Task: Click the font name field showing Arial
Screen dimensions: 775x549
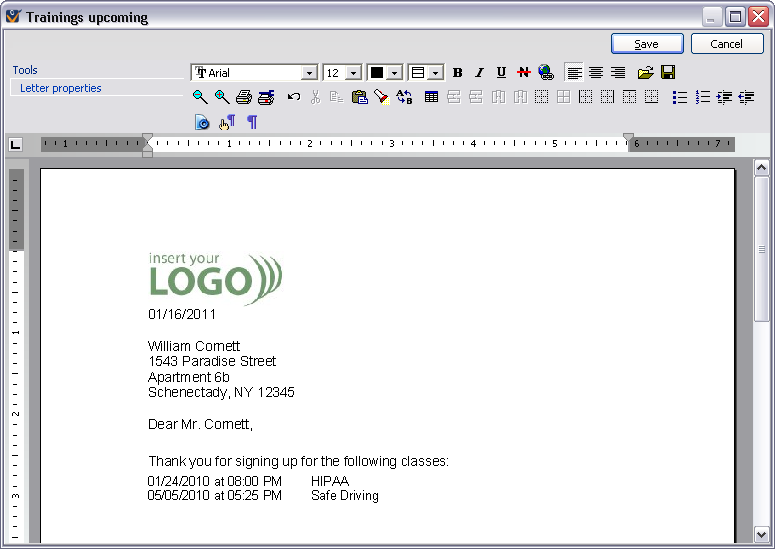Action: 247,73
